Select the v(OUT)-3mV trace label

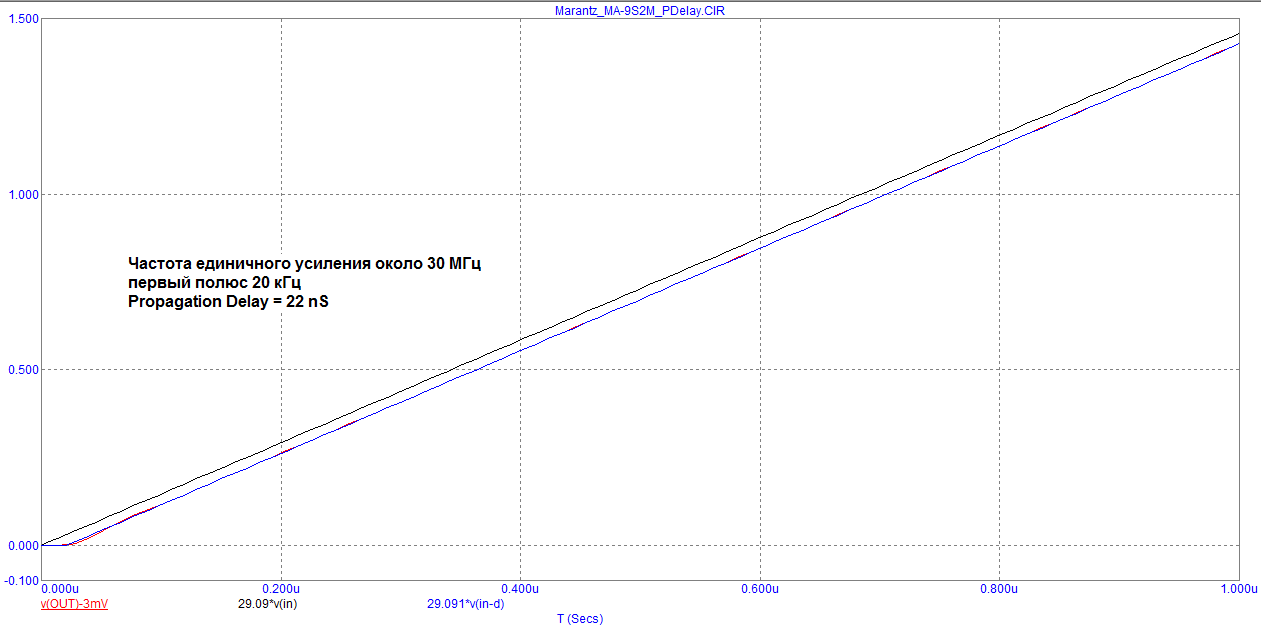click(x=74, y=604)
